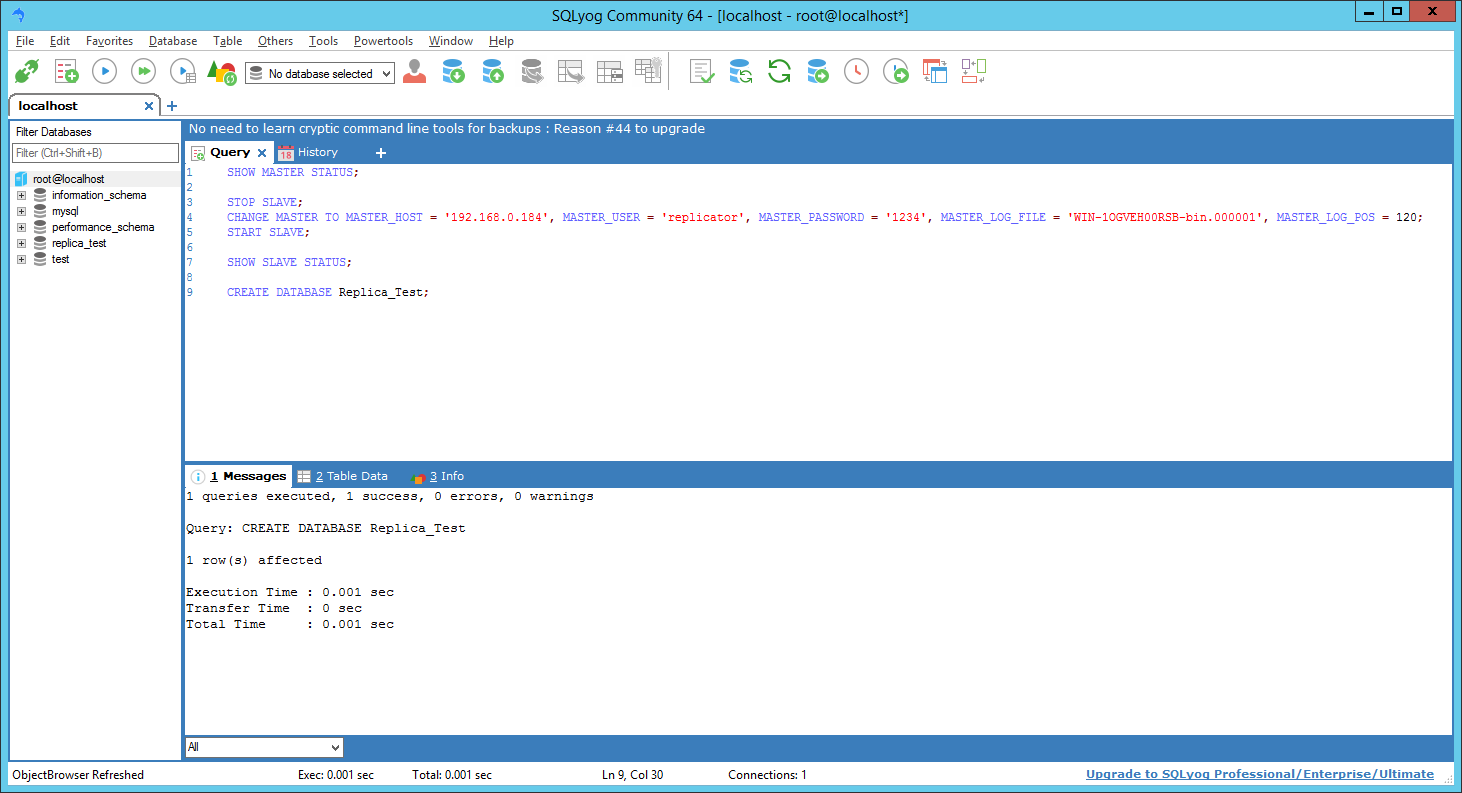This screenshot has height=793, width=1462.
Task: Click the grayed-out database script icon
Action: [531, 72]
